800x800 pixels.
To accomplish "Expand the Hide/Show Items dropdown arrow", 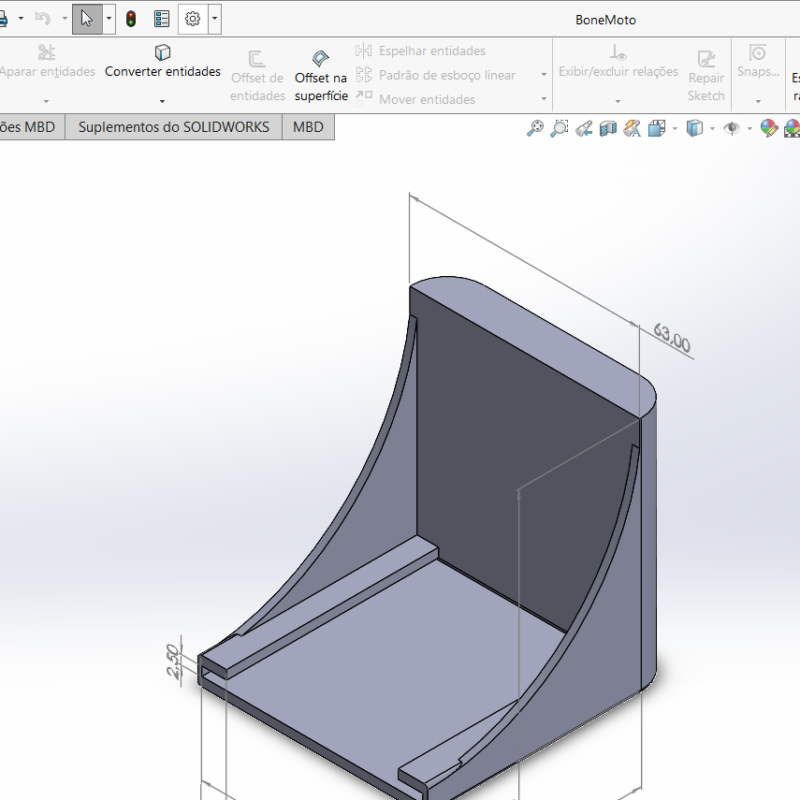I will (749, 129).
